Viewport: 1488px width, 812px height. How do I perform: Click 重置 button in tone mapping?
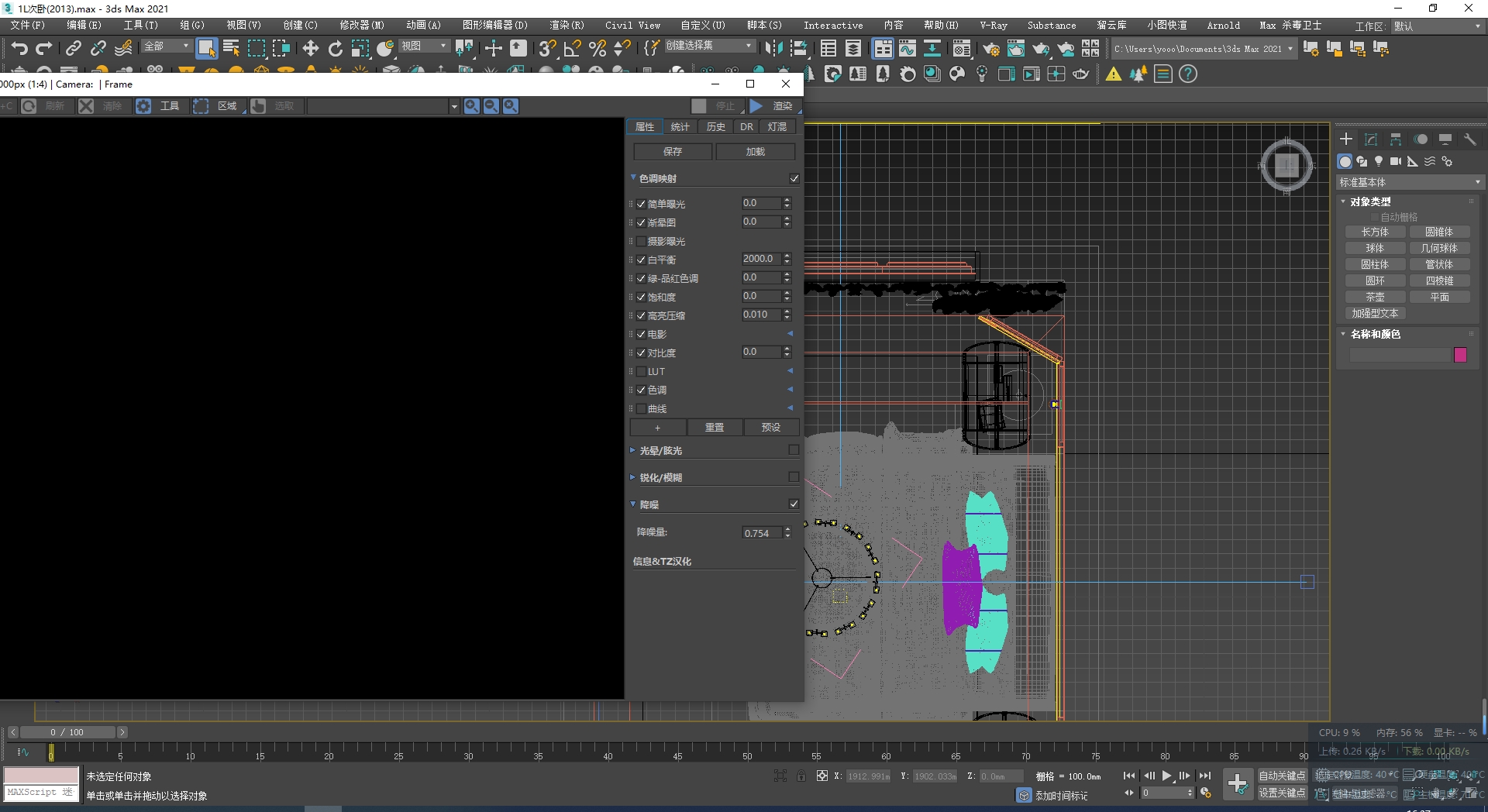coord(715,428)
